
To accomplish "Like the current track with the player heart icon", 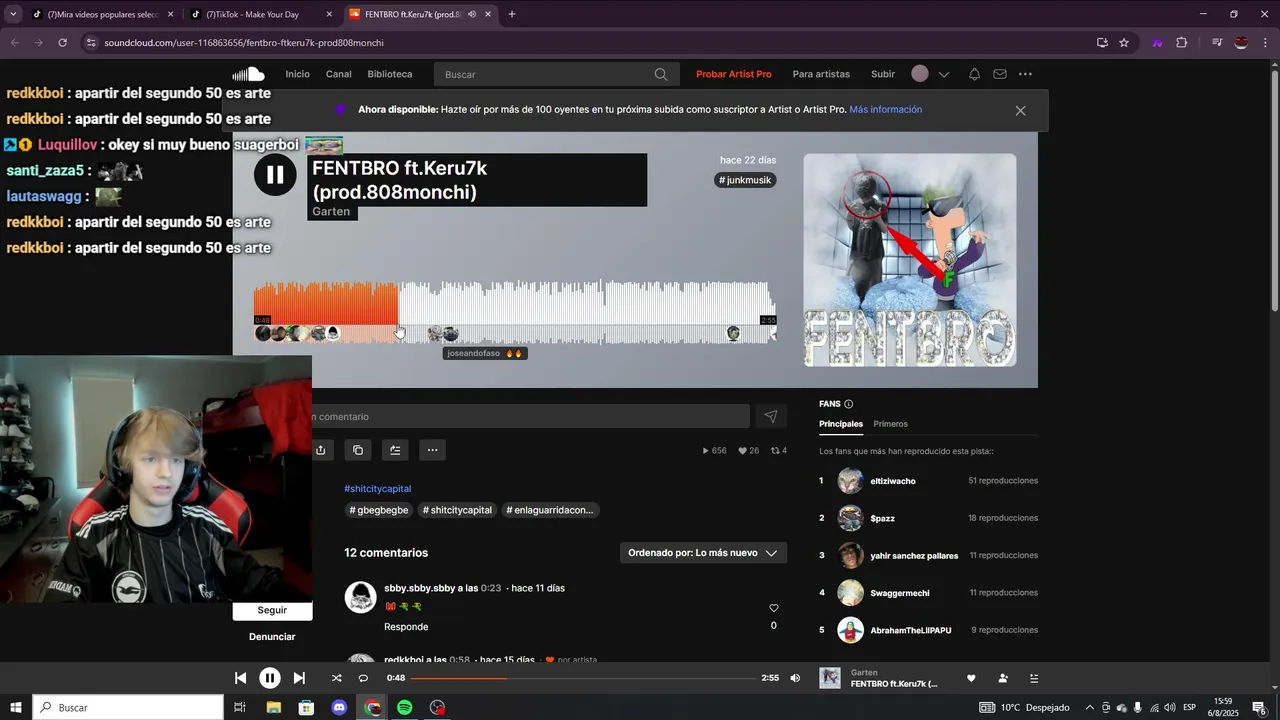I will pos(971,678).
